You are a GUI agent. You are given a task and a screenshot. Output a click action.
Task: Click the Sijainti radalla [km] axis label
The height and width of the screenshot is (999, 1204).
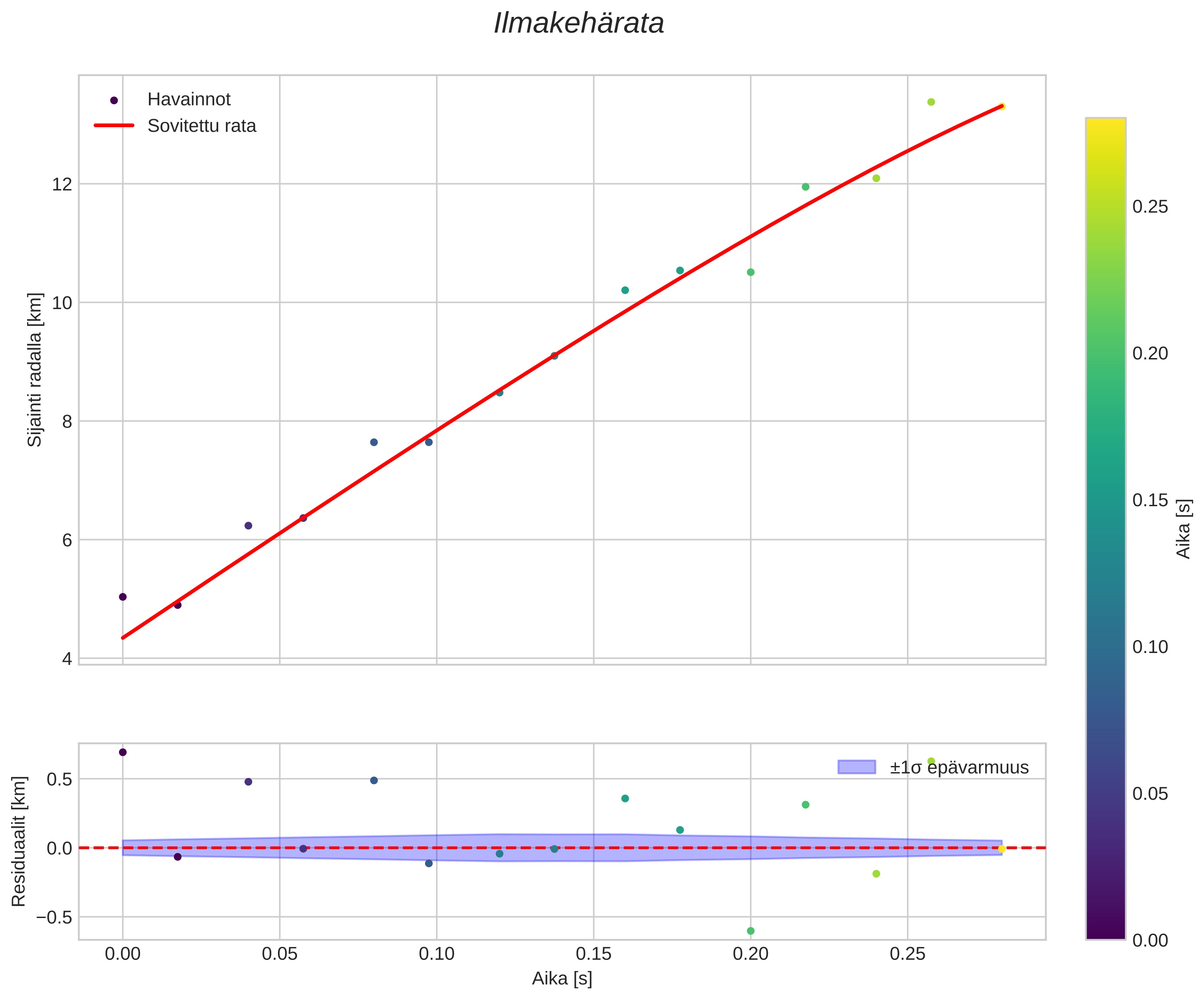pyautogui.click(x=35, y=369)
